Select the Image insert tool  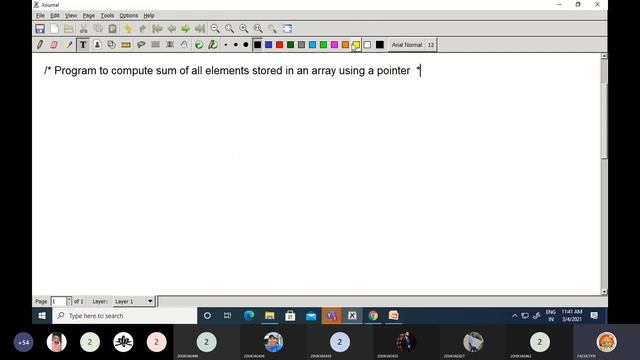point(97,44)
